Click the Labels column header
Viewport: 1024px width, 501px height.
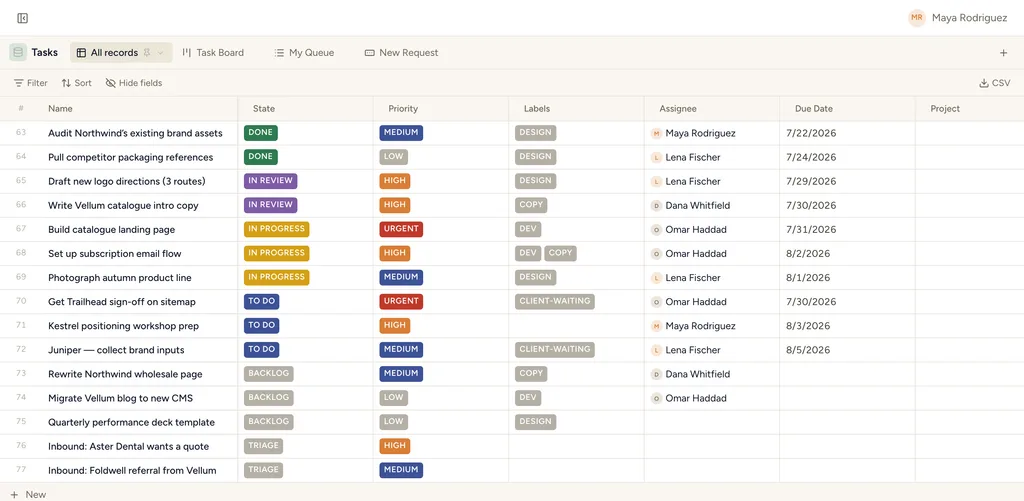(537, 108)
